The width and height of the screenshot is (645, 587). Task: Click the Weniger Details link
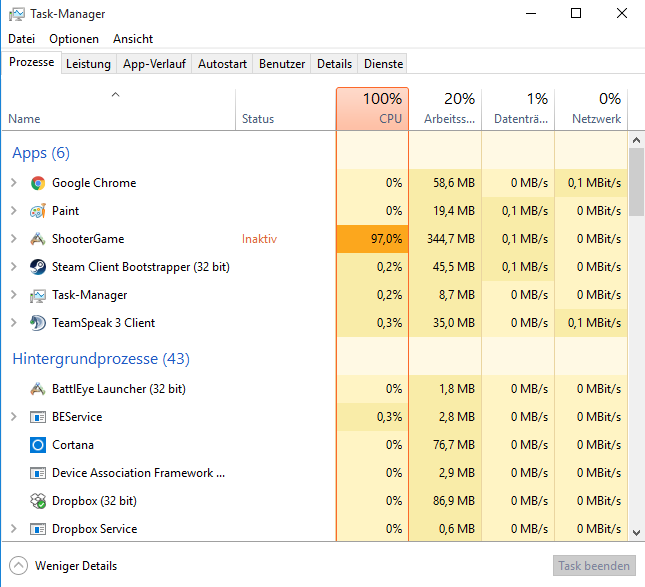point(76,566)
